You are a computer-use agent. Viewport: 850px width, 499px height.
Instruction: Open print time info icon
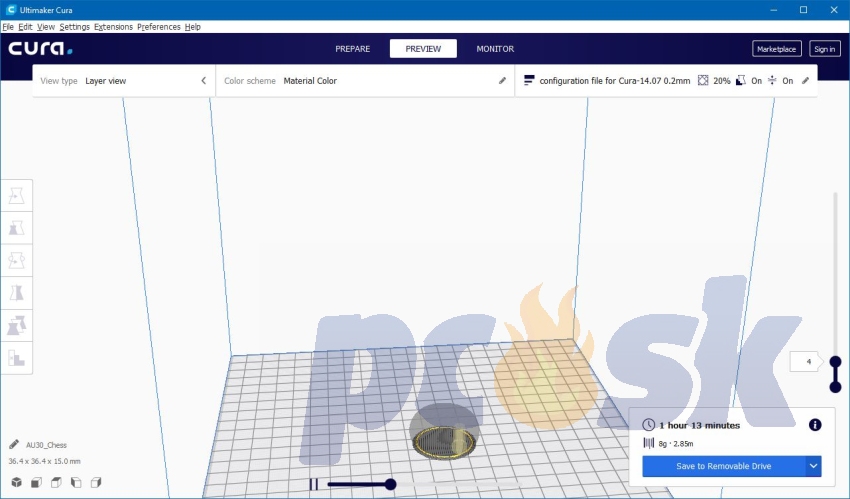(815, 425)
